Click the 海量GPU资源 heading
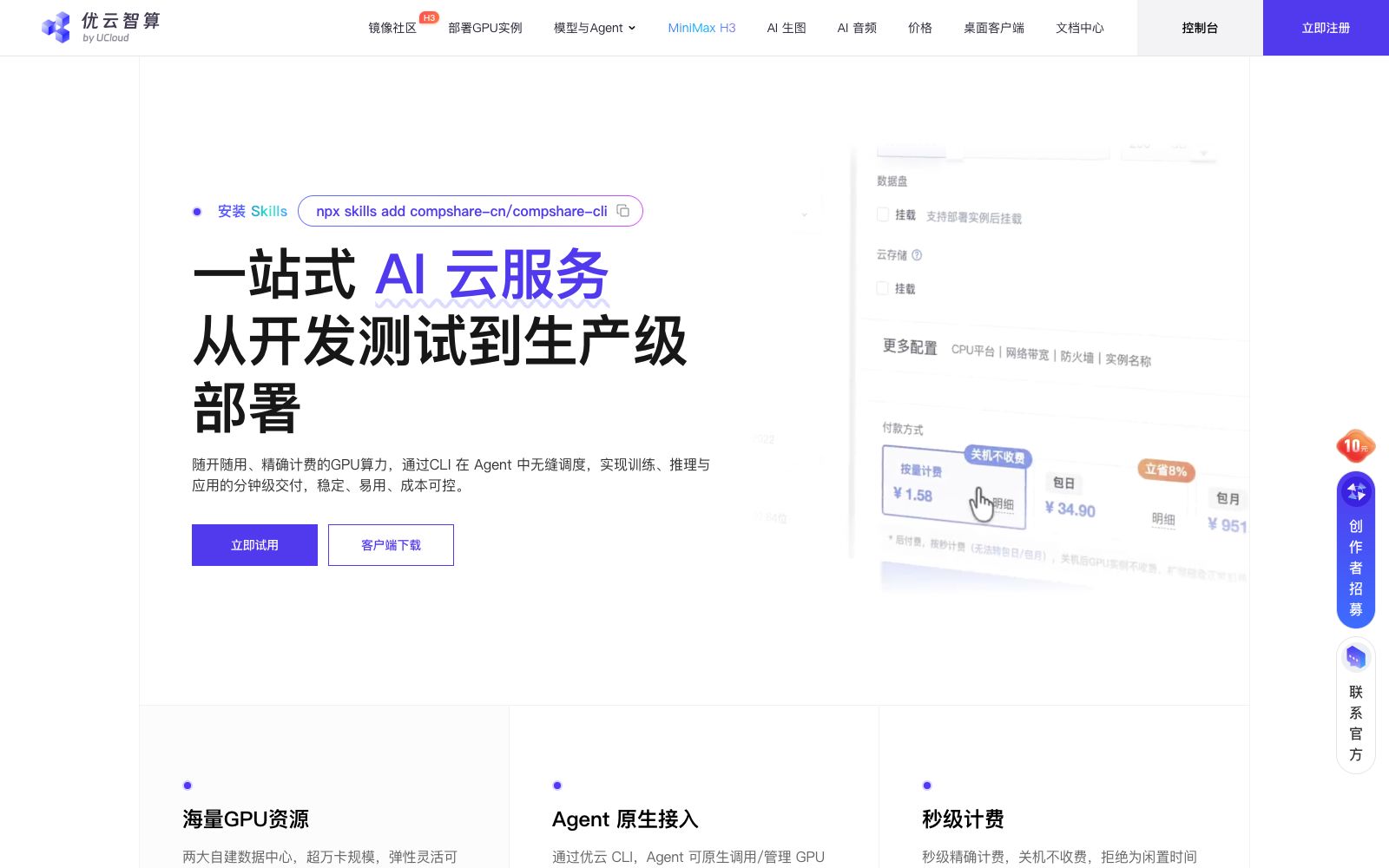 [246, 819]
